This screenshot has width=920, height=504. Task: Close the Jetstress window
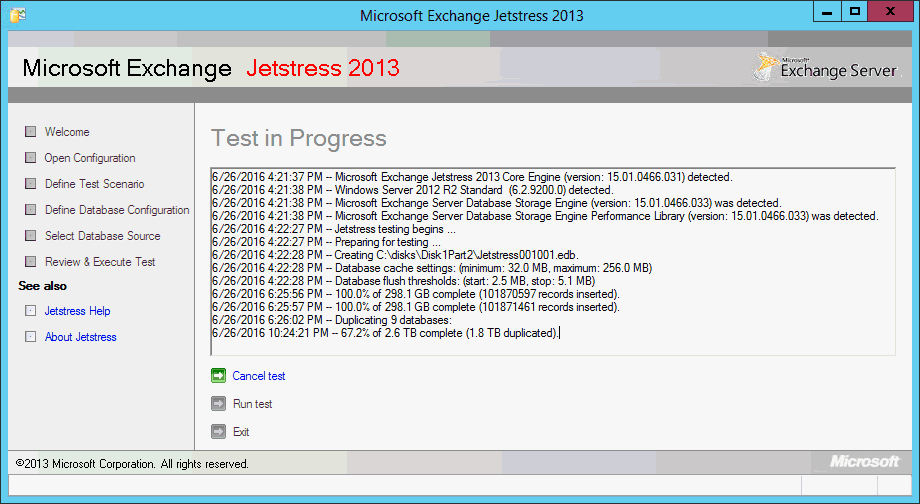click(890, 11)
